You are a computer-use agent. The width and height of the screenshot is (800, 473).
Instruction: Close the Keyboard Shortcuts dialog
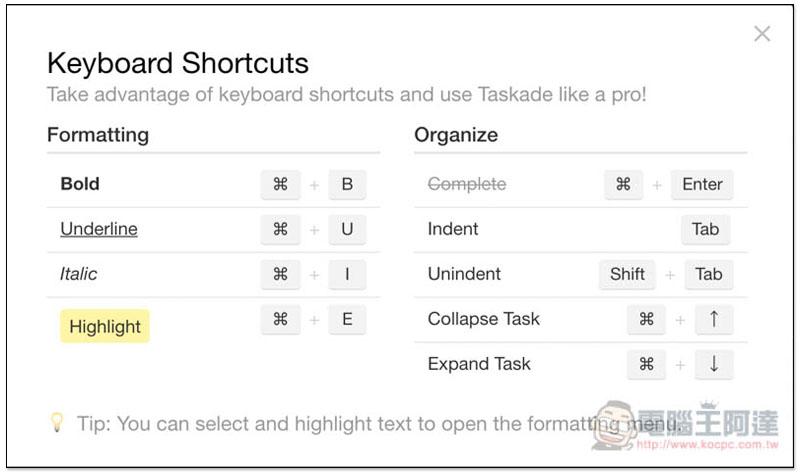coord(762,34)
